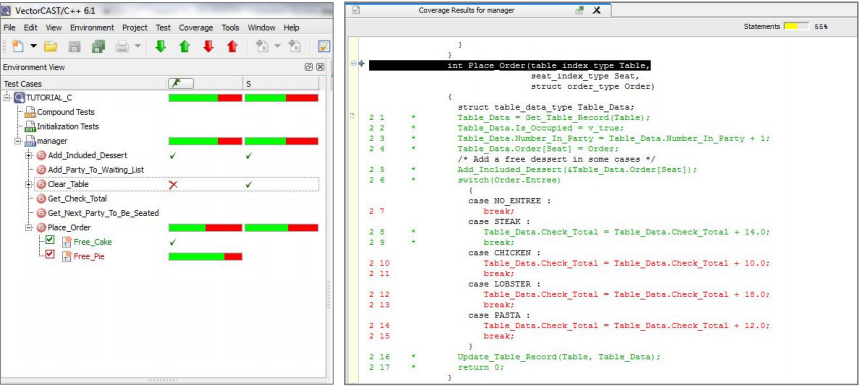Click the Open folder toolbar icon
The image size is (860, 387).
(50, 47)
